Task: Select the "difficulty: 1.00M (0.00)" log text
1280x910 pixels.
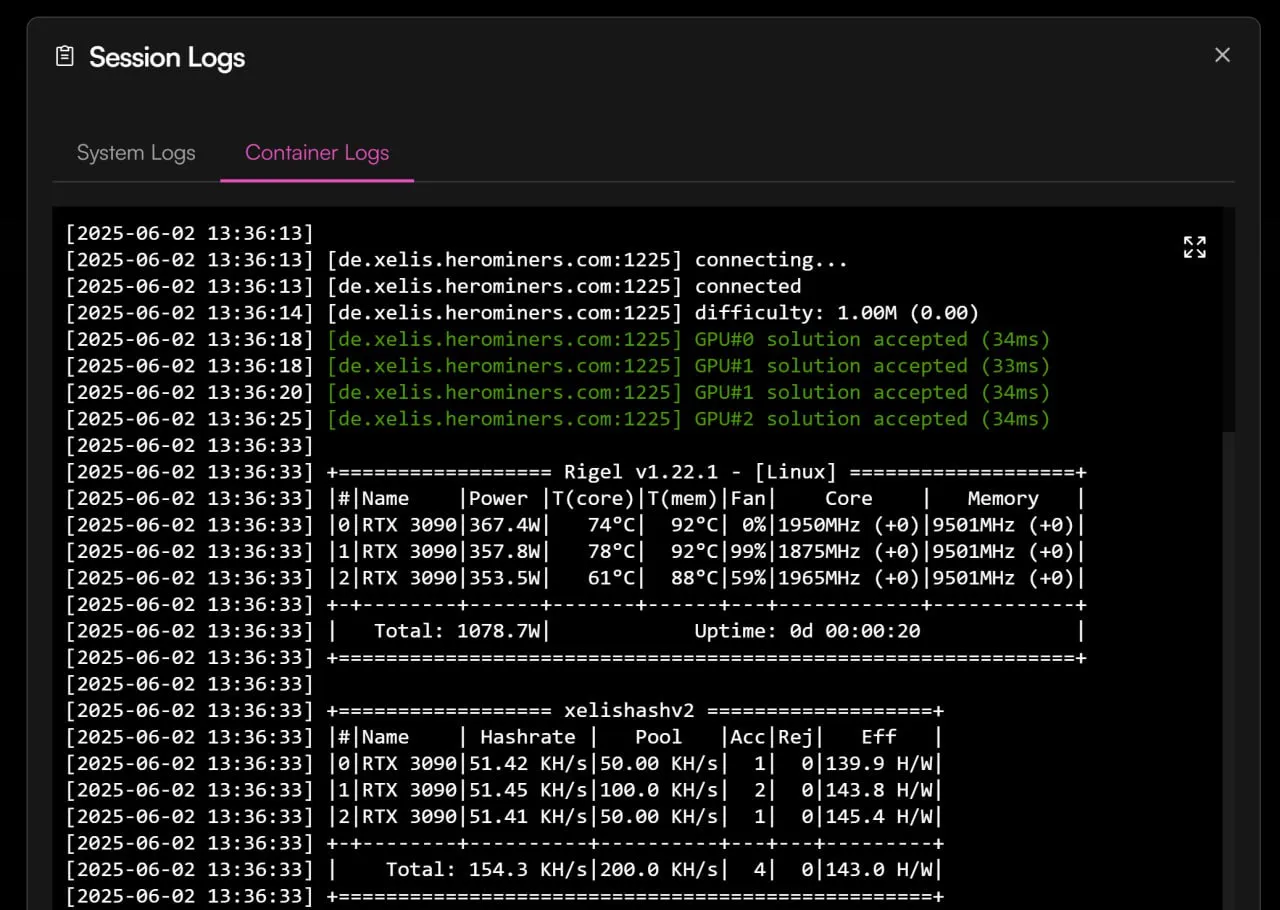Action: 837,313
